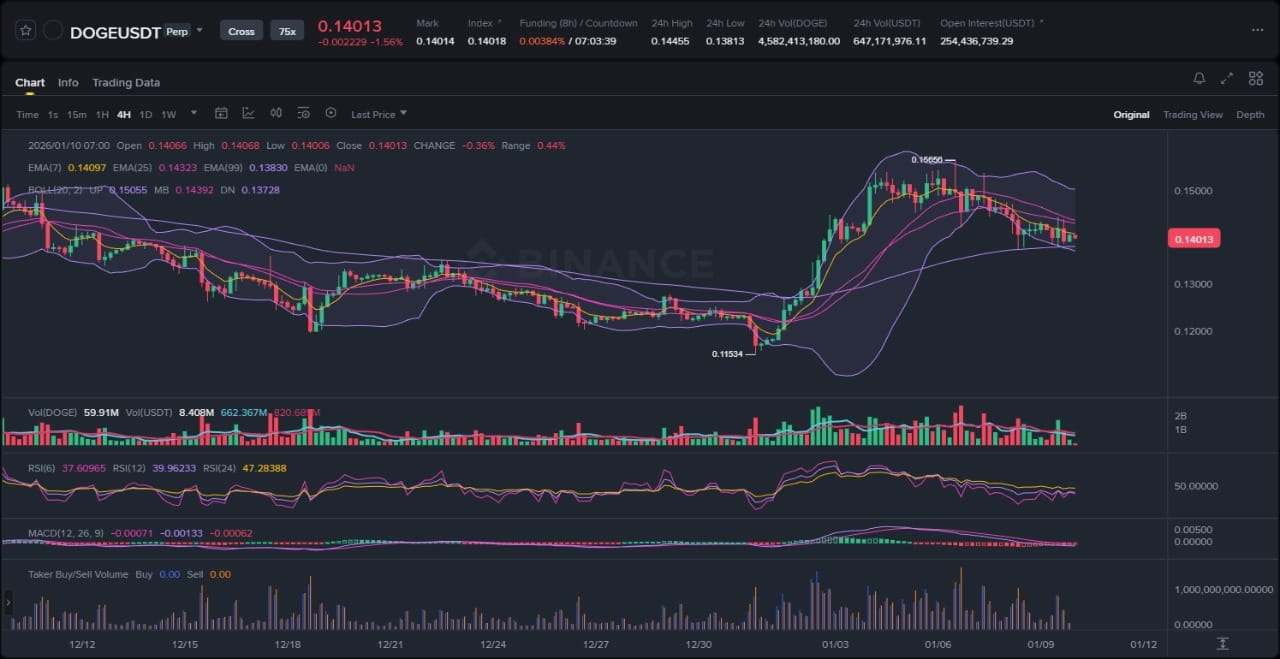Click the Perp contract type badge

tap(177, 31)
